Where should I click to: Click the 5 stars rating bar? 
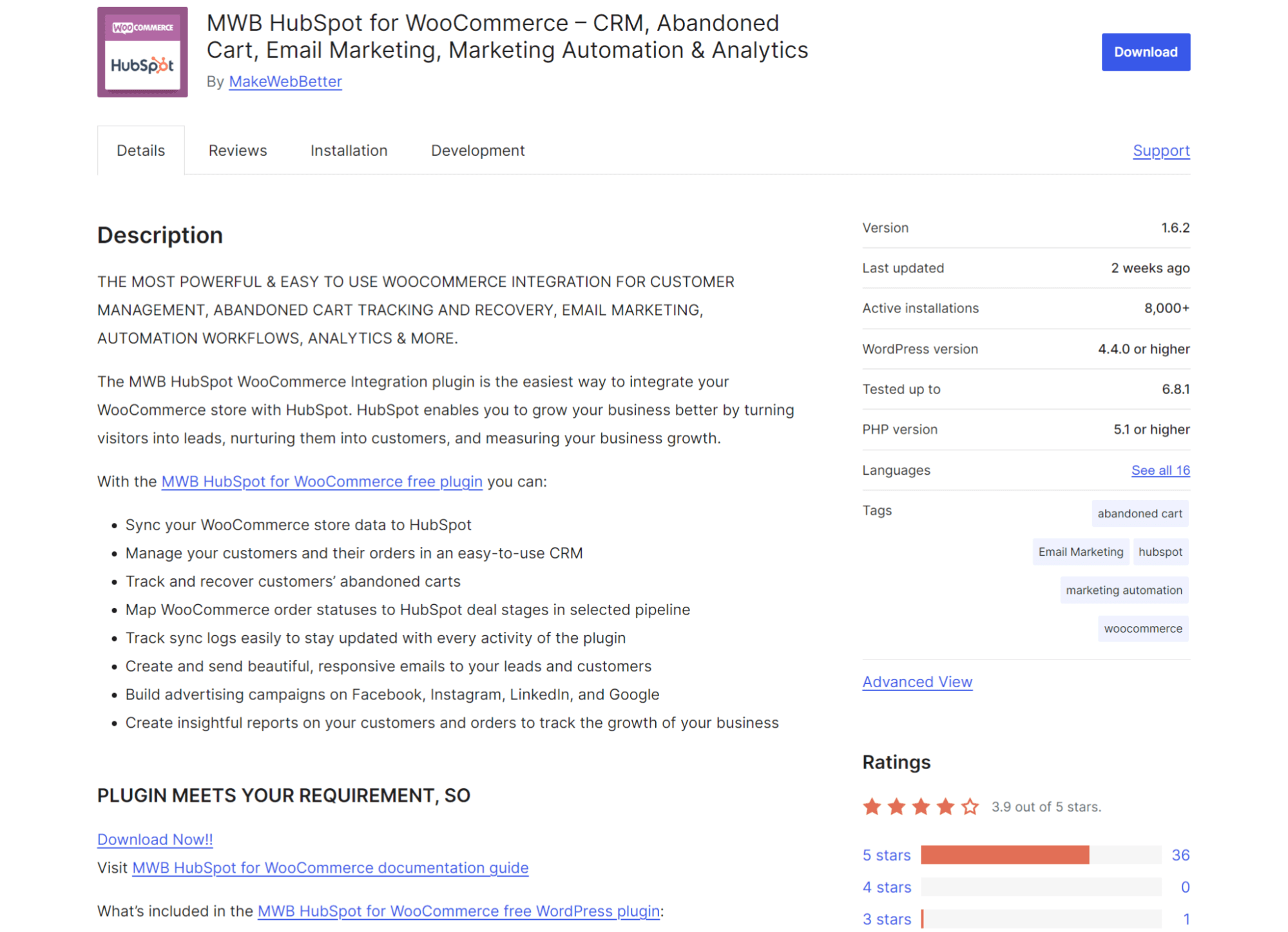(x=1041, y=855)
